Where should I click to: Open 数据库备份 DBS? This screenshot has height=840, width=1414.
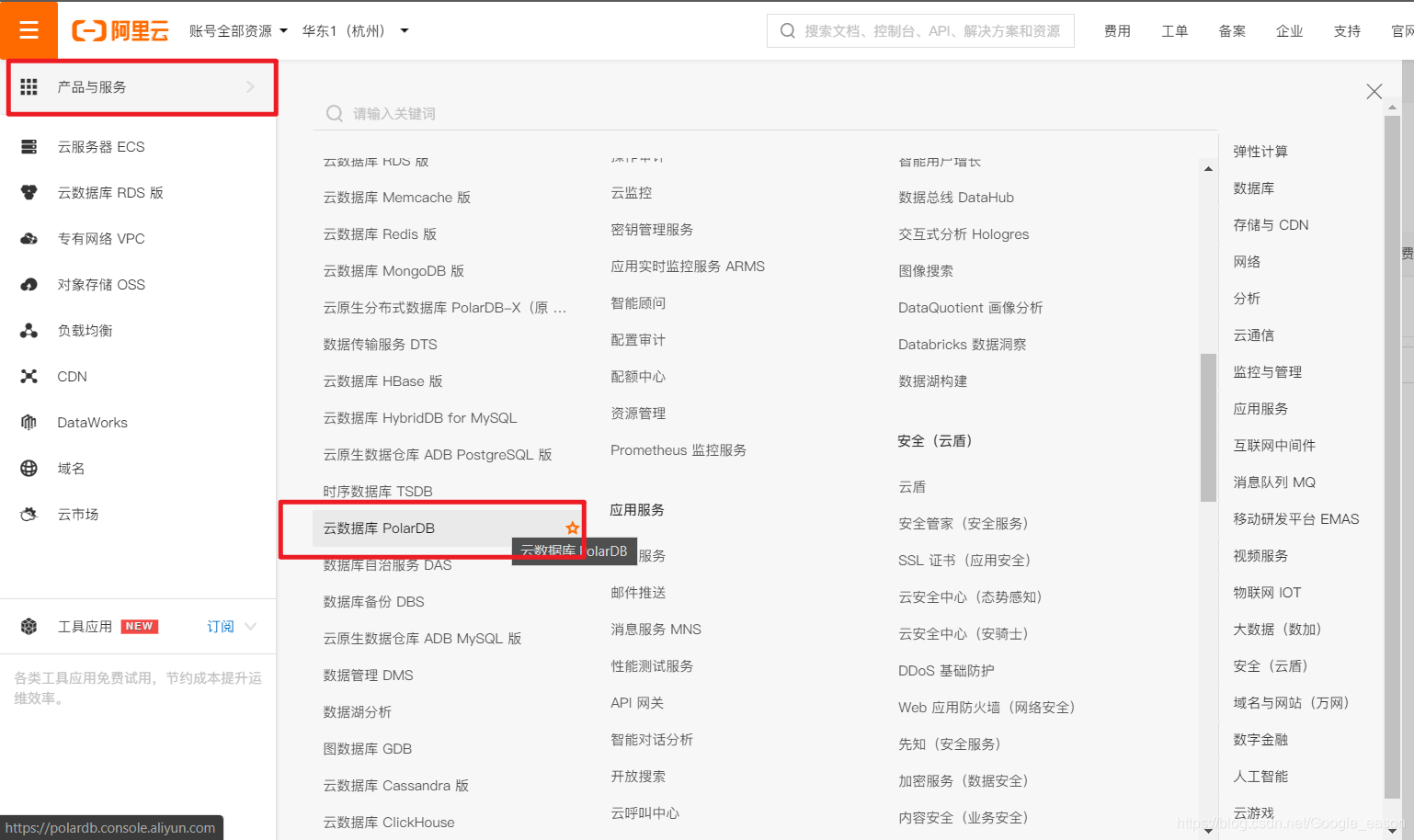373,602
